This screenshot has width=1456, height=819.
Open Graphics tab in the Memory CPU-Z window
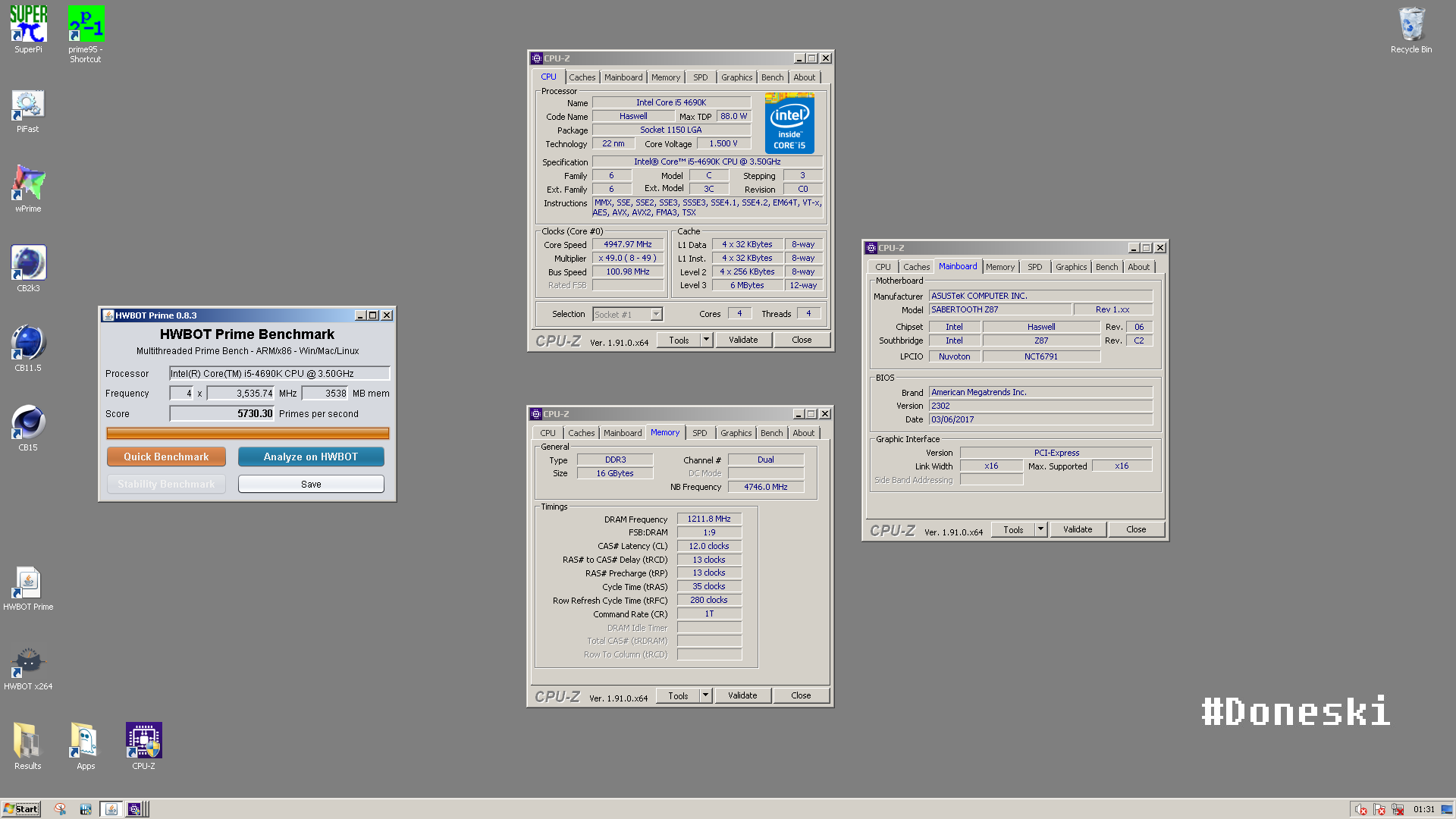click(736, 433)
